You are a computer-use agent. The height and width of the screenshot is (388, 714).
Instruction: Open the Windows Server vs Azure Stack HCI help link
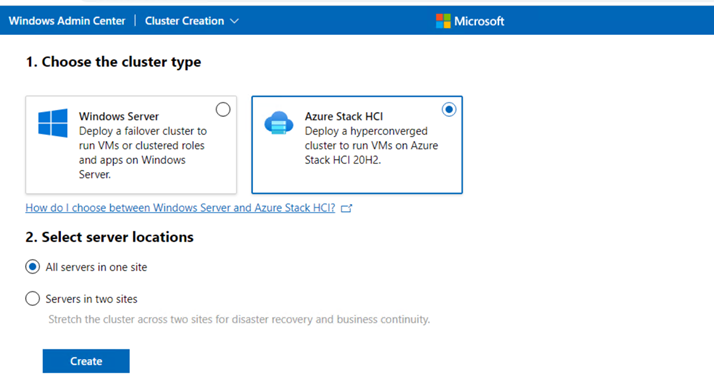180,208
